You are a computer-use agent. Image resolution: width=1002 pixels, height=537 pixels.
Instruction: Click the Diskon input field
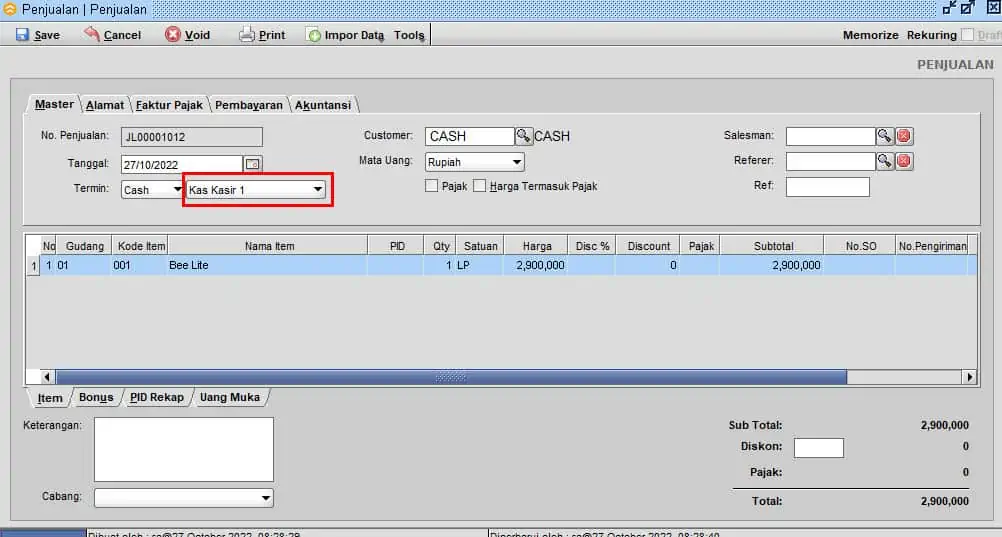click(x=819, y=448)
